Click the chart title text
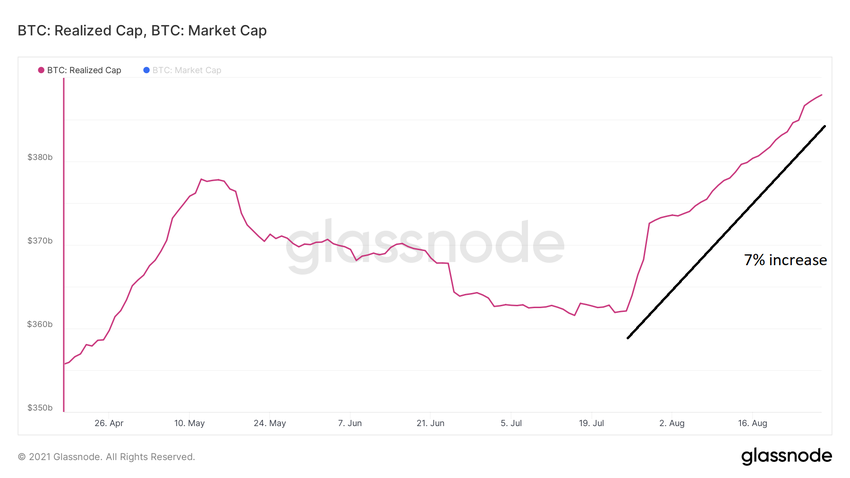Screen dimensions: 850x478 point(142,31)
